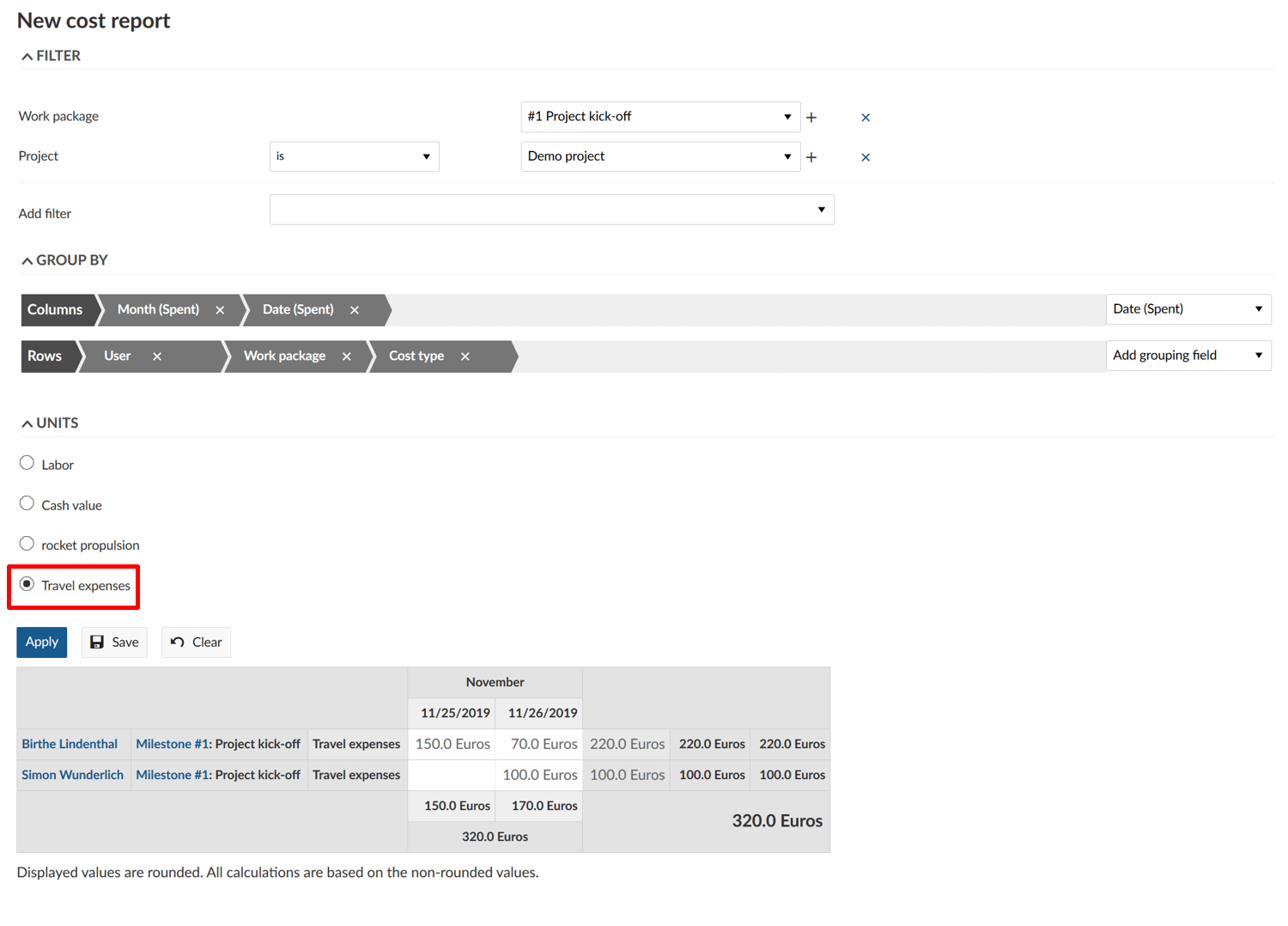Screen dimensions: 1288x926
Task: Select the Labor unit radio button
Action: pos(27,464)
